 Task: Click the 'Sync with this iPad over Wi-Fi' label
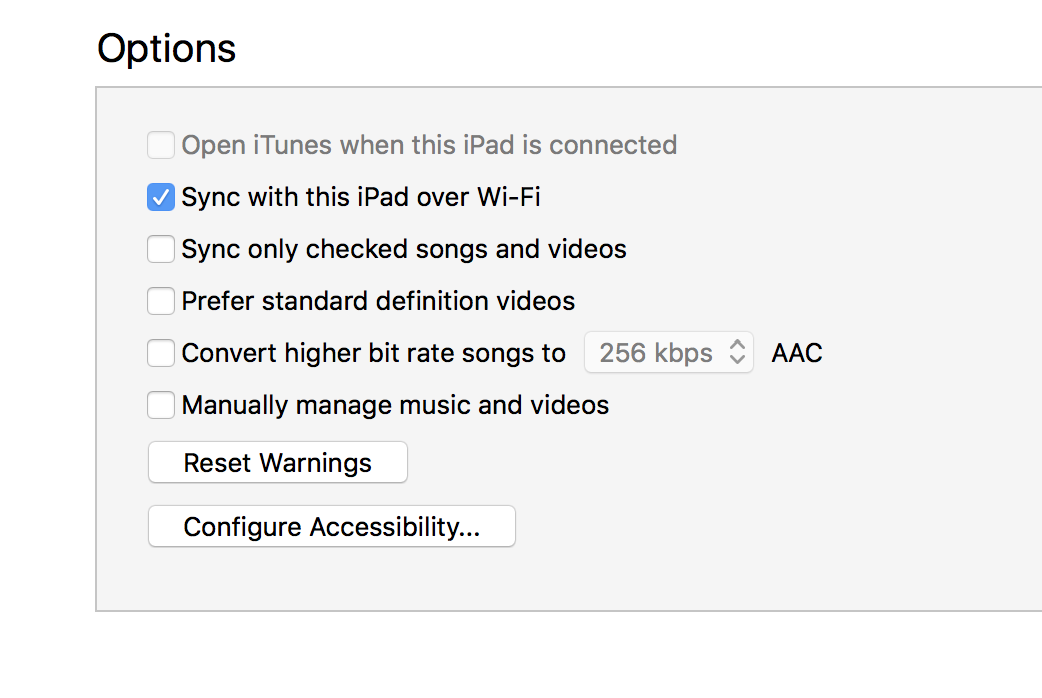(x=360, y=197)
